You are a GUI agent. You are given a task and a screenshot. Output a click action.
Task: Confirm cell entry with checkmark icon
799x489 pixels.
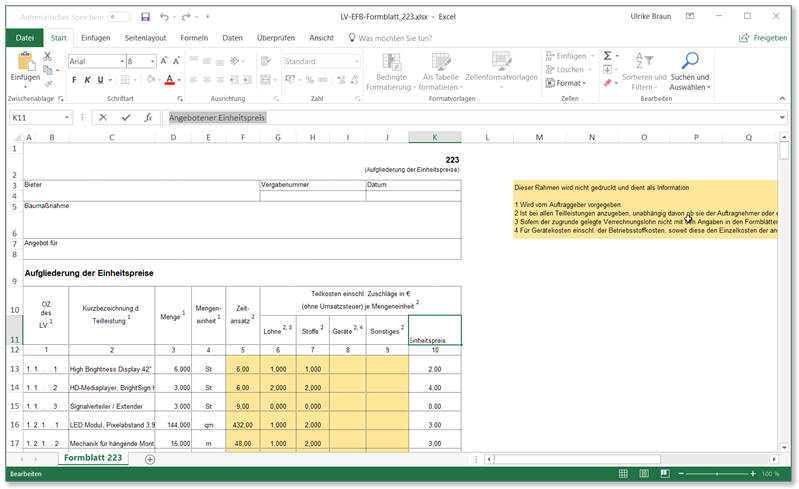(x=125, y=117)
